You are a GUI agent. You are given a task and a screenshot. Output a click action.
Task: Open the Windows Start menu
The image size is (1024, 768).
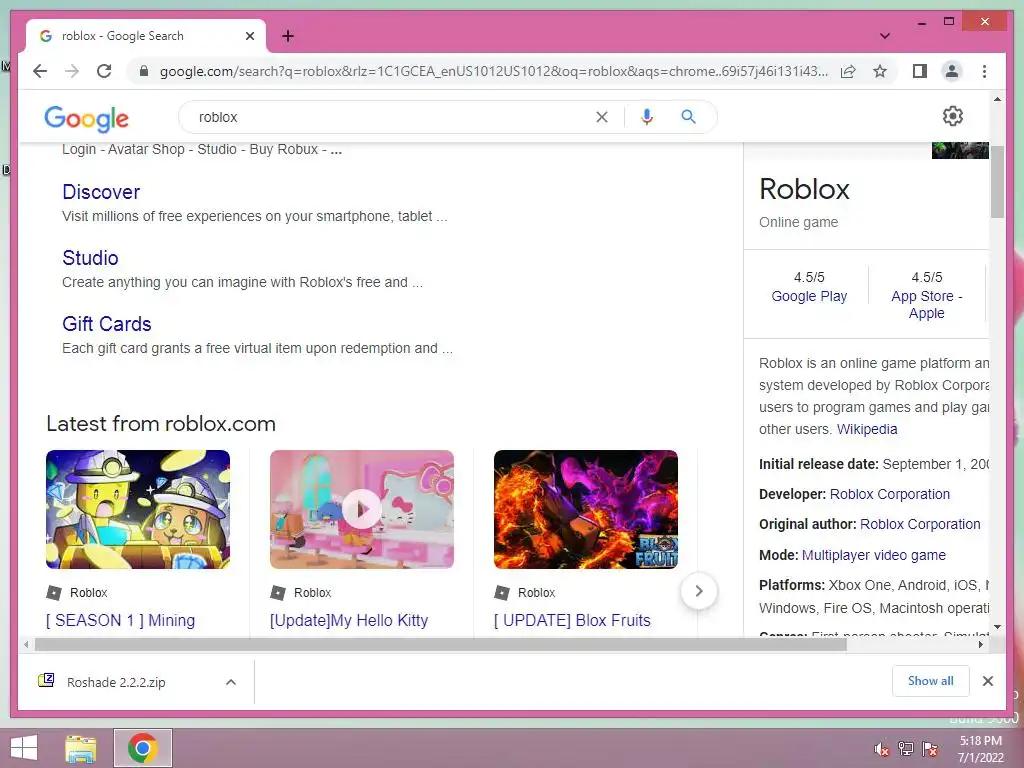pos(24,748)
